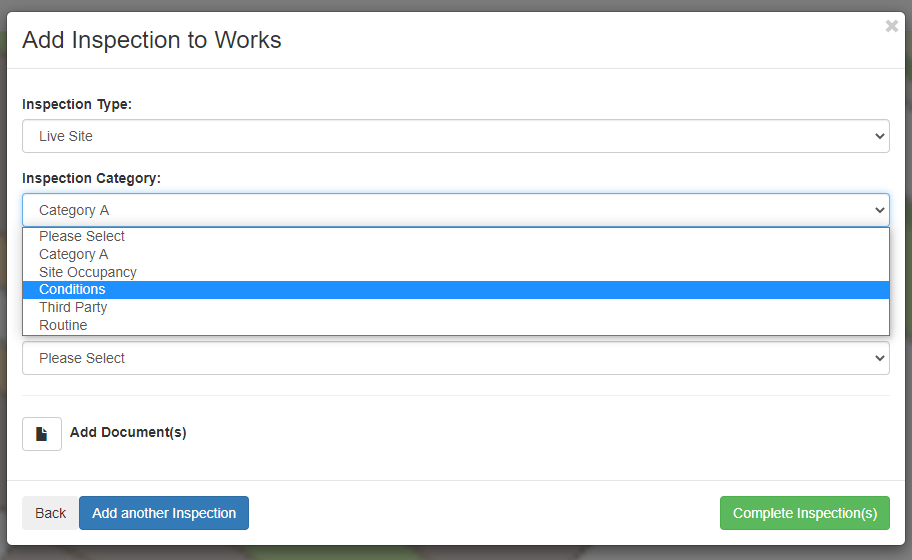Image resolution: width=912 pixels, height=560 pixels.
Task: Click the Add Document(s) file icon
Action: coord(42,434)
